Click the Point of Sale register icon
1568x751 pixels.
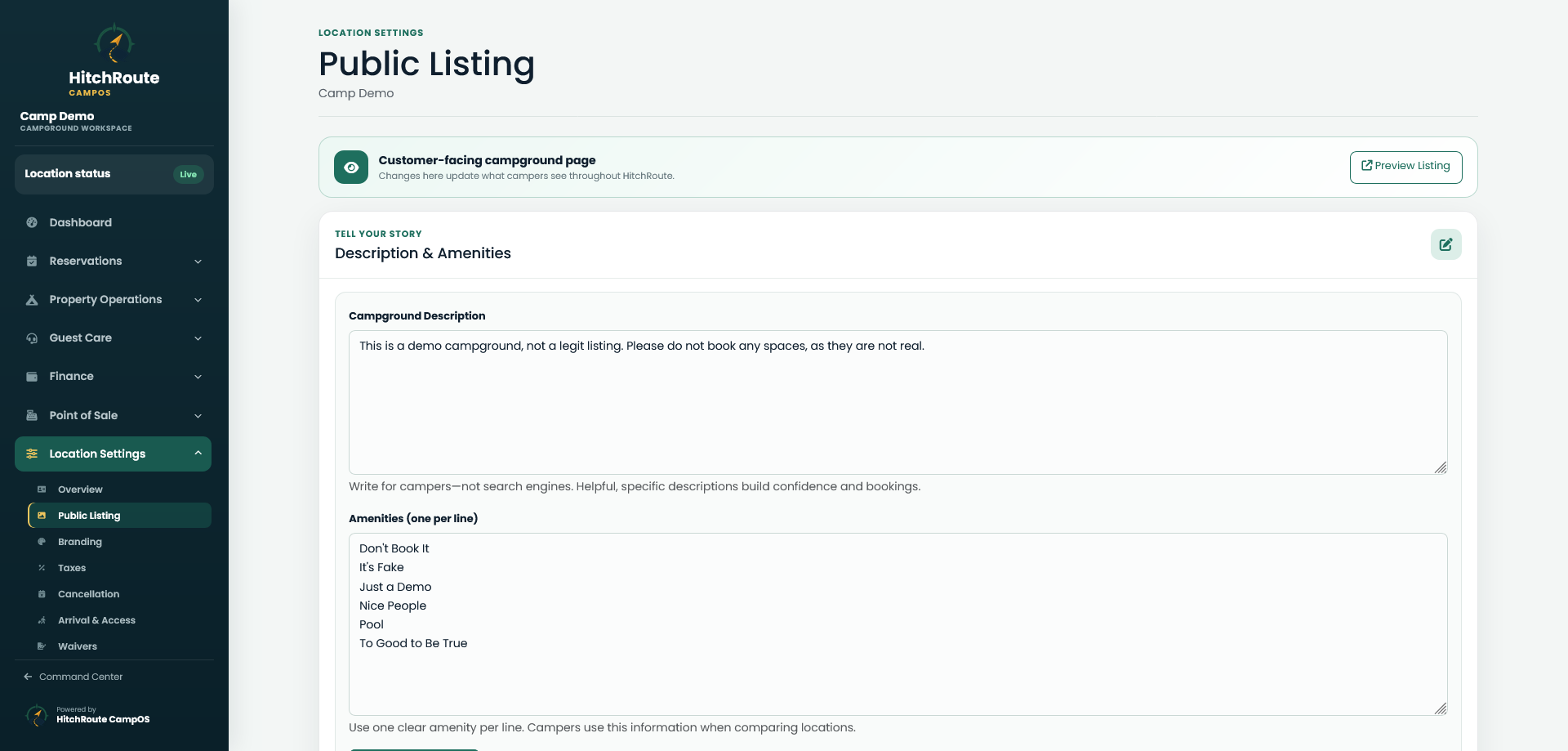tap(32, 415)
